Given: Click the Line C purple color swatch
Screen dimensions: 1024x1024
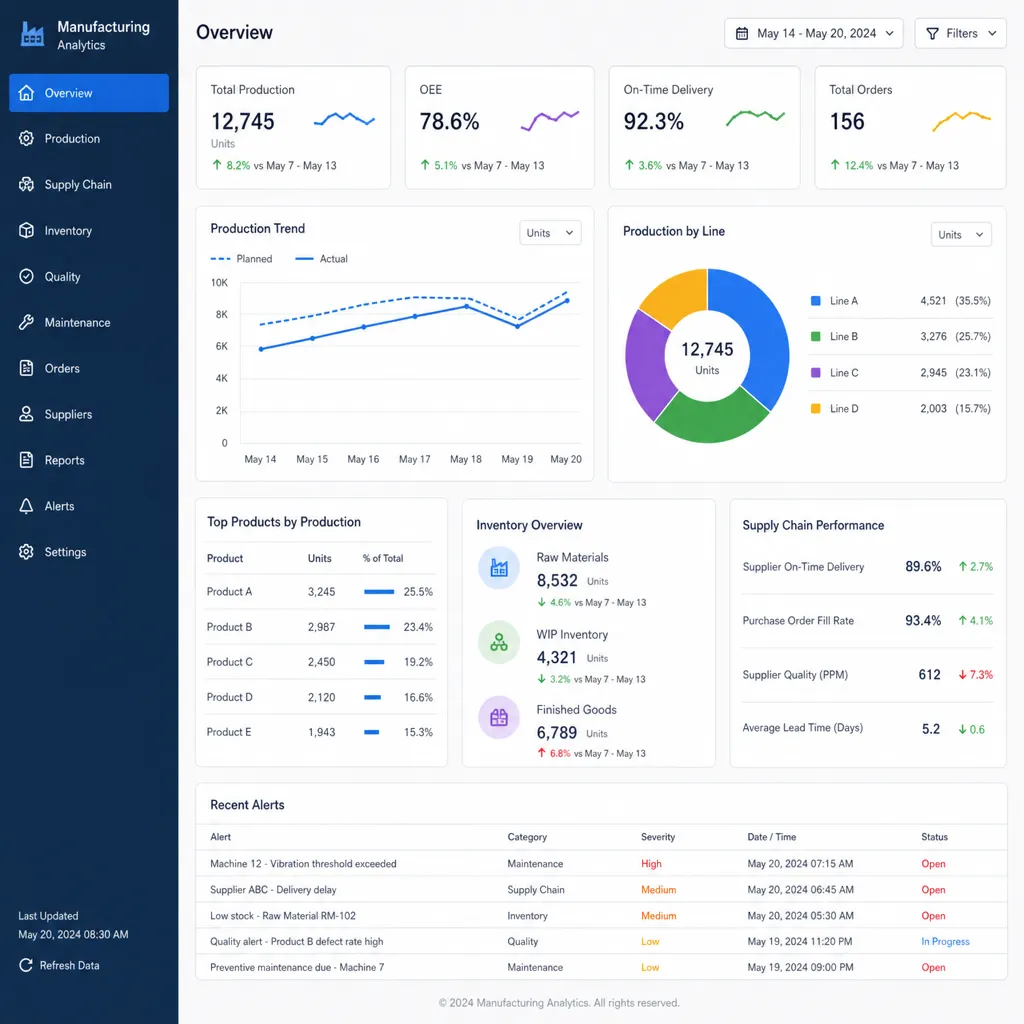Looking at the screenshot, I should tap(816, 372).
